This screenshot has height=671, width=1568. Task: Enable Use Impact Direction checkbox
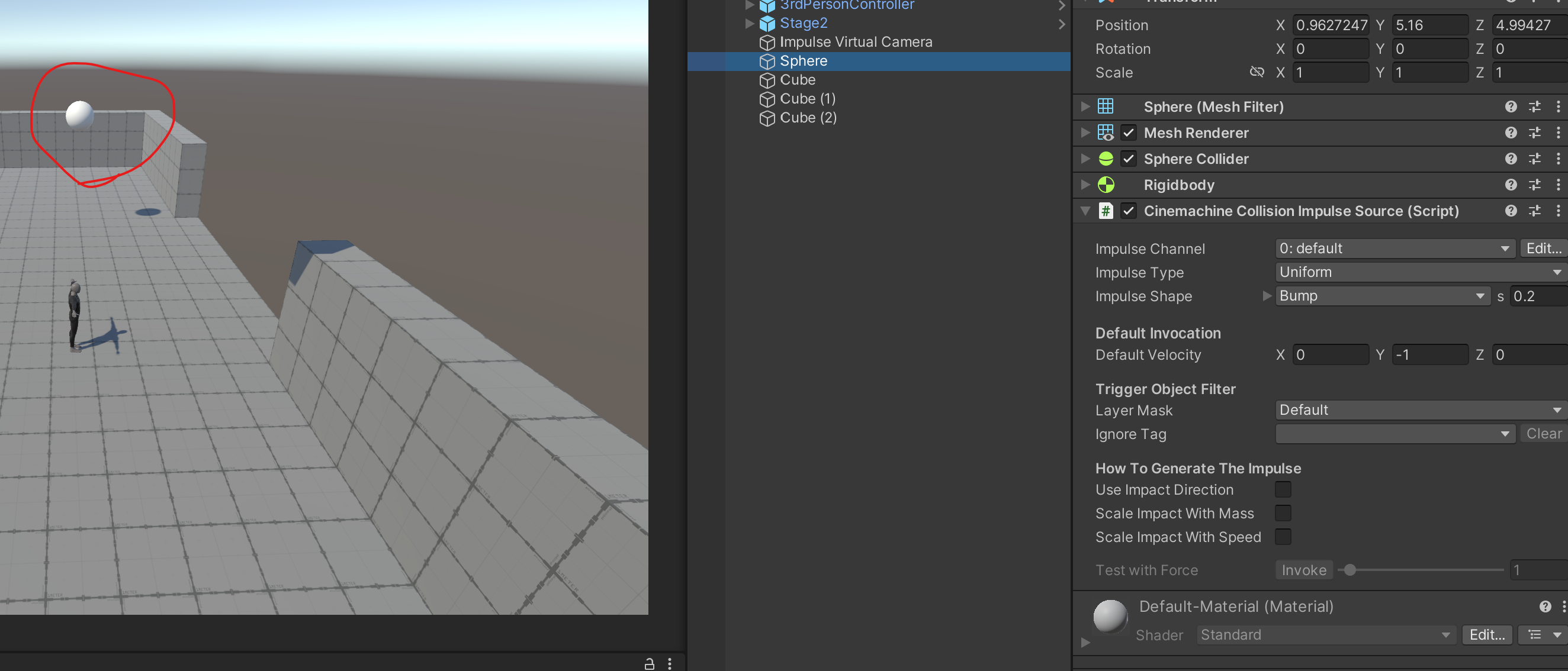tap(1283, 490)
